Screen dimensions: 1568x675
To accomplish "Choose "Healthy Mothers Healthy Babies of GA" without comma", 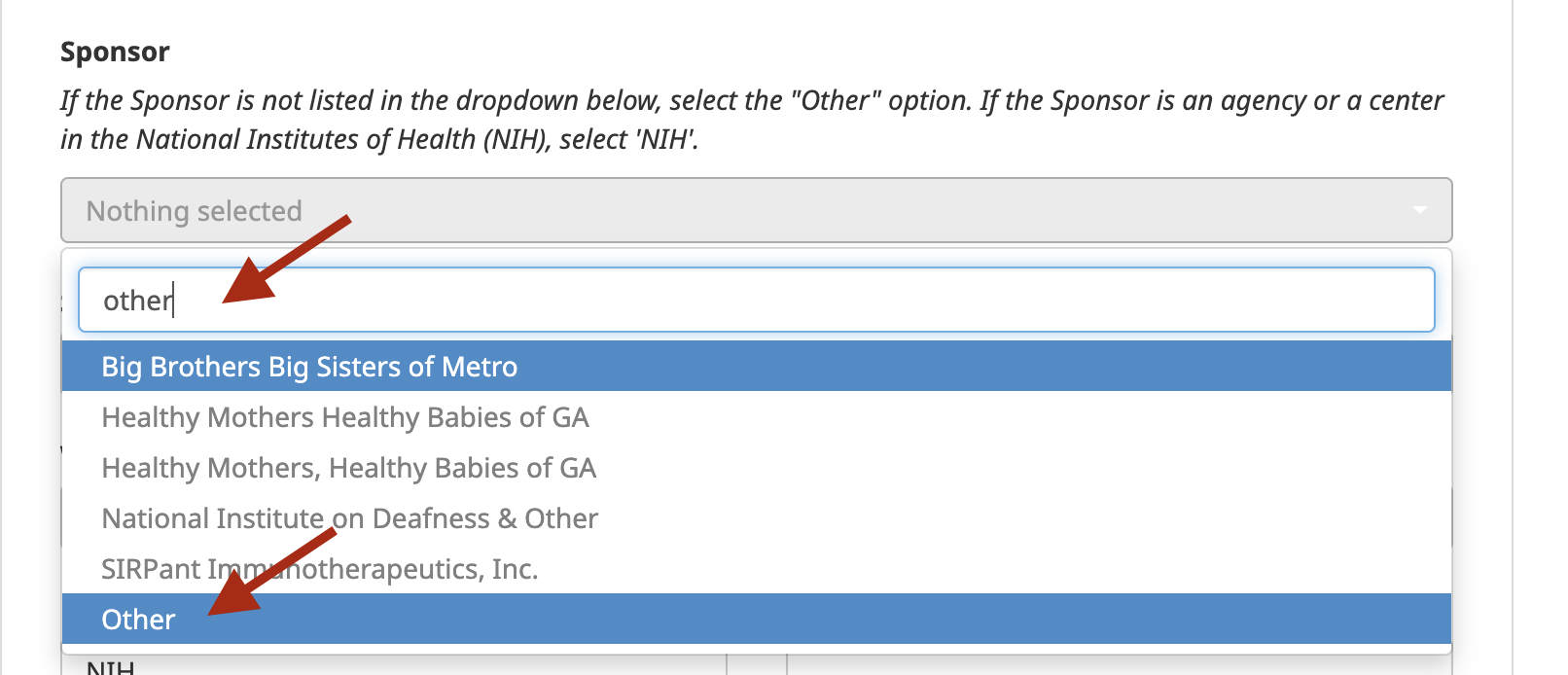I will 345,417.
